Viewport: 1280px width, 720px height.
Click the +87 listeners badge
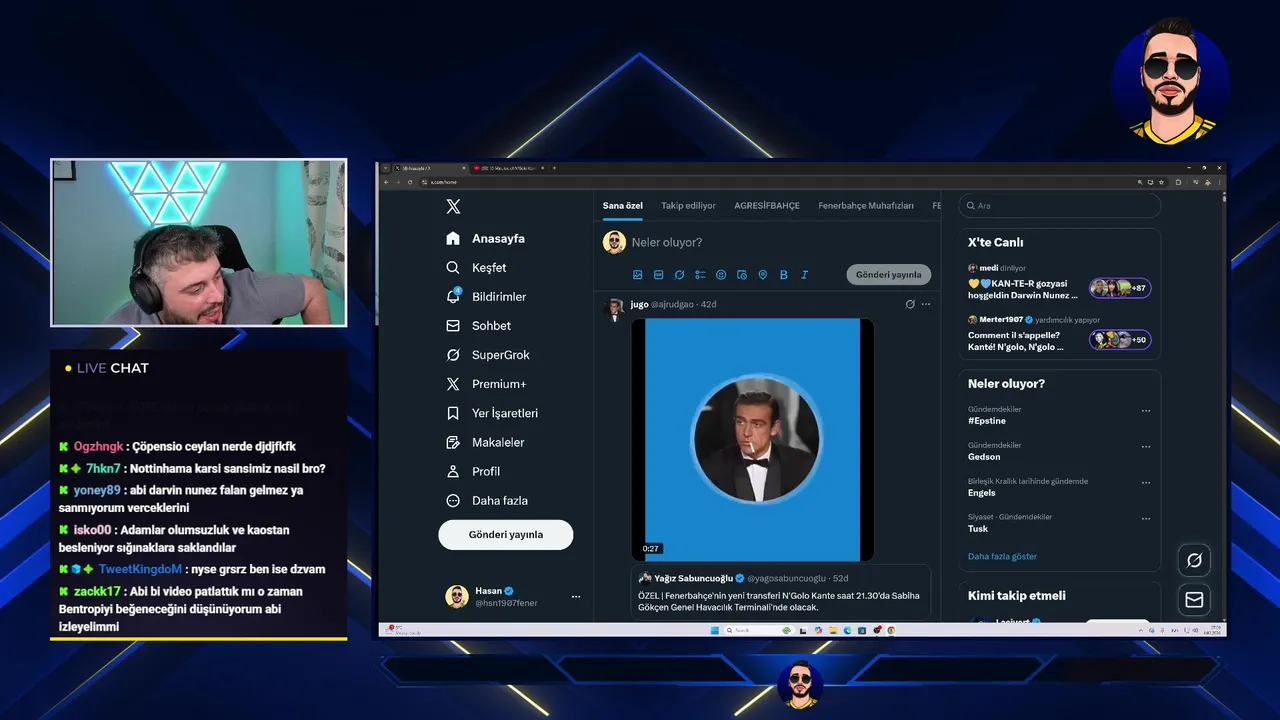point(1120,288)
